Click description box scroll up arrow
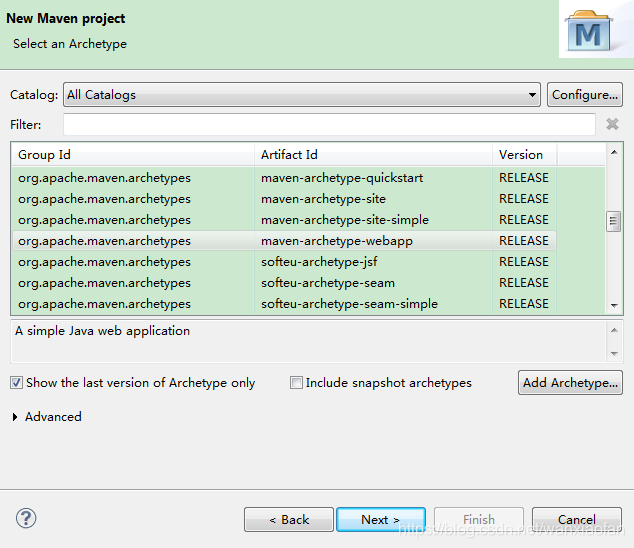The height and width of the screenshot is (548, 634). [614, 330]
